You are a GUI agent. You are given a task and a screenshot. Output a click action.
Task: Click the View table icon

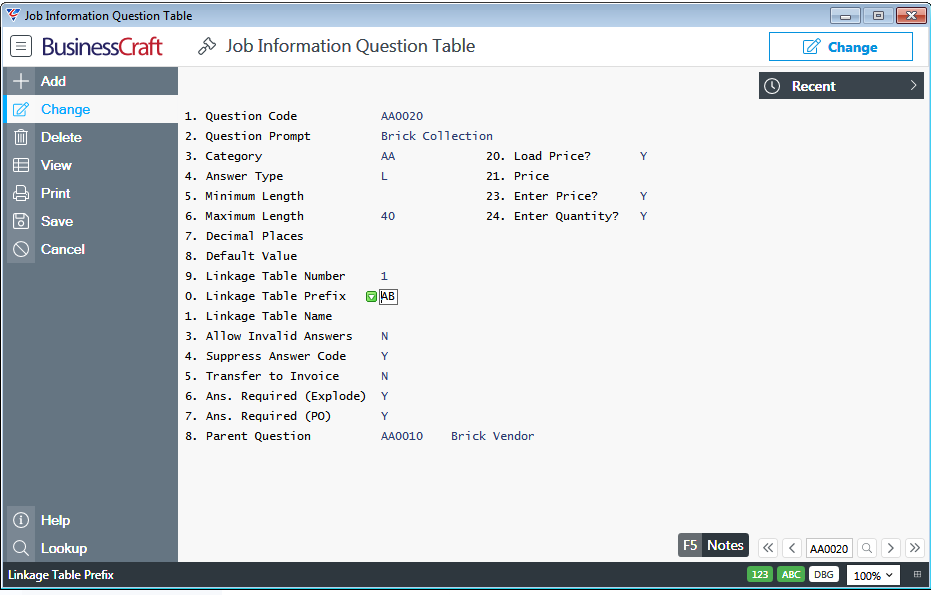(x=21, y=165)
